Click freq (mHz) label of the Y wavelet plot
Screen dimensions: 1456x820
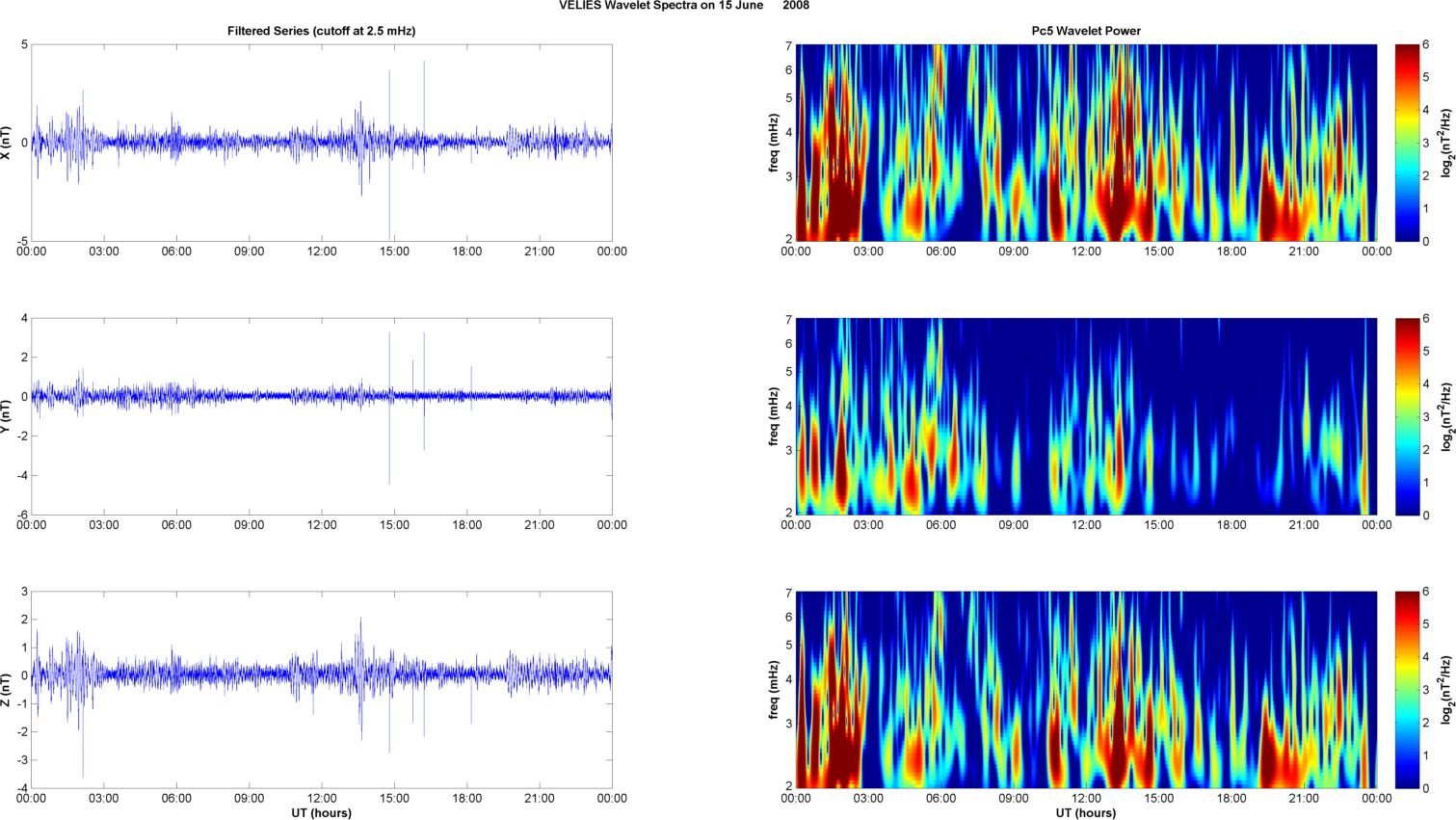click(774, 416)
